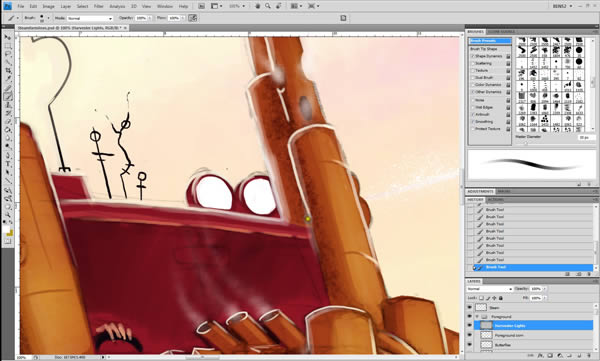Open the BINS2 workspace switcher
Viewport: 600px width, 361px height.
click(562, 6)
